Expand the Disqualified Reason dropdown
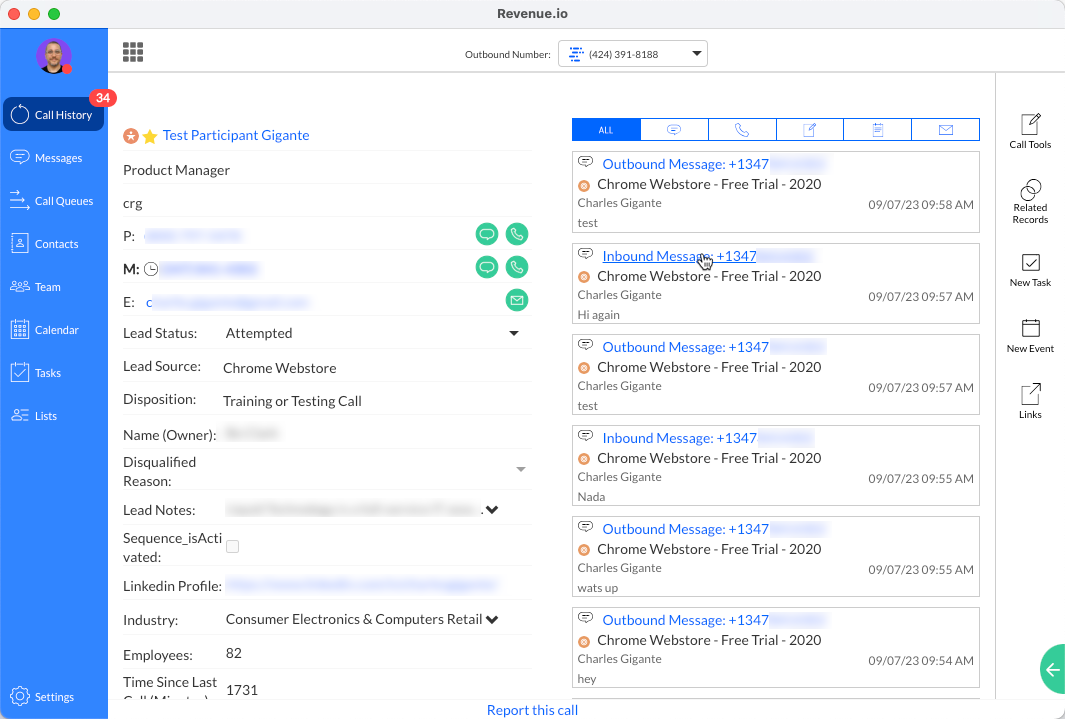 coord(520,469)
